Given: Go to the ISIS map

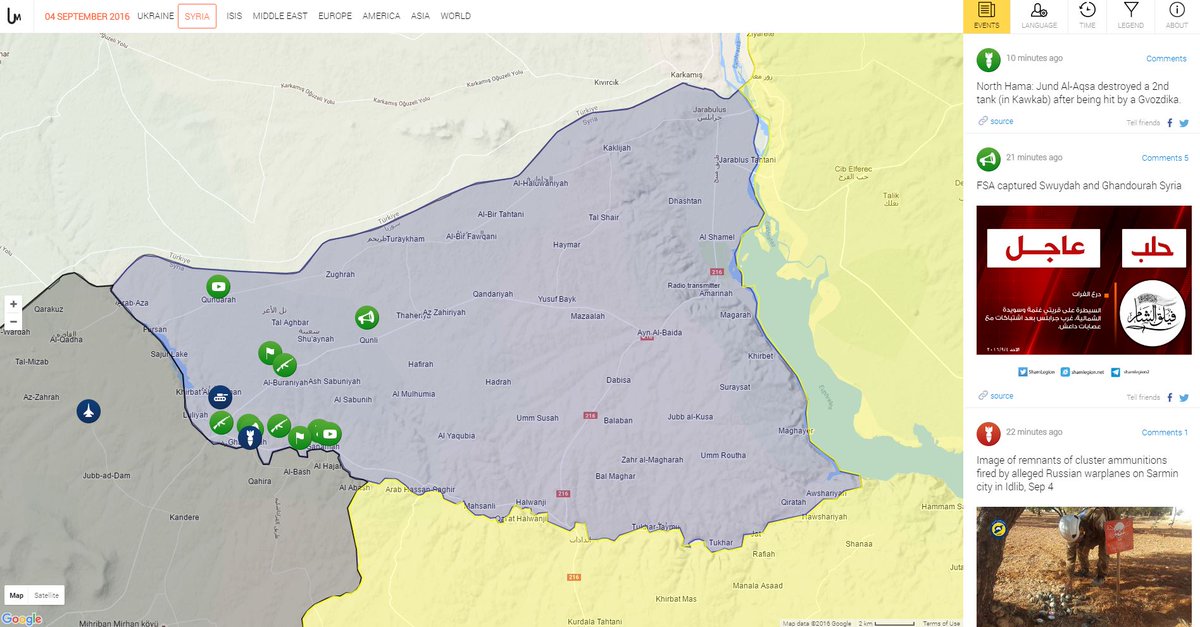Looking at the screenshot, I should click(x=234, y=16).
